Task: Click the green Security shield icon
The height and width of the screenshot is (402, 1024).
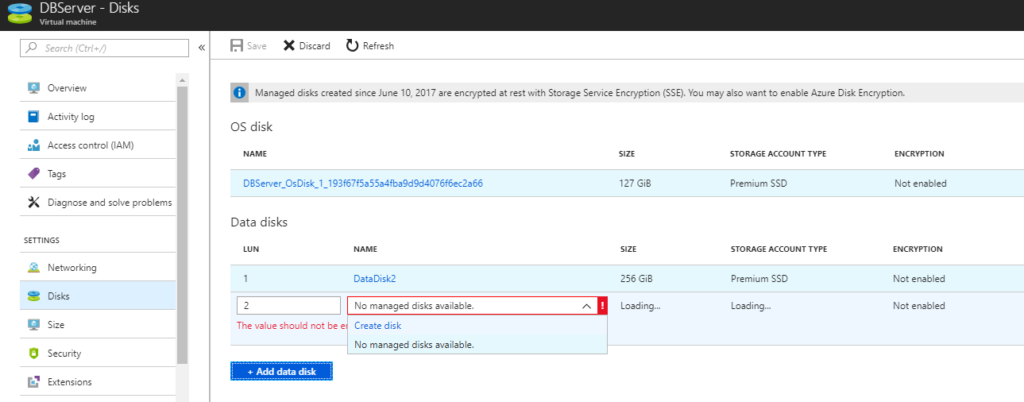Action: coord(34,354)
